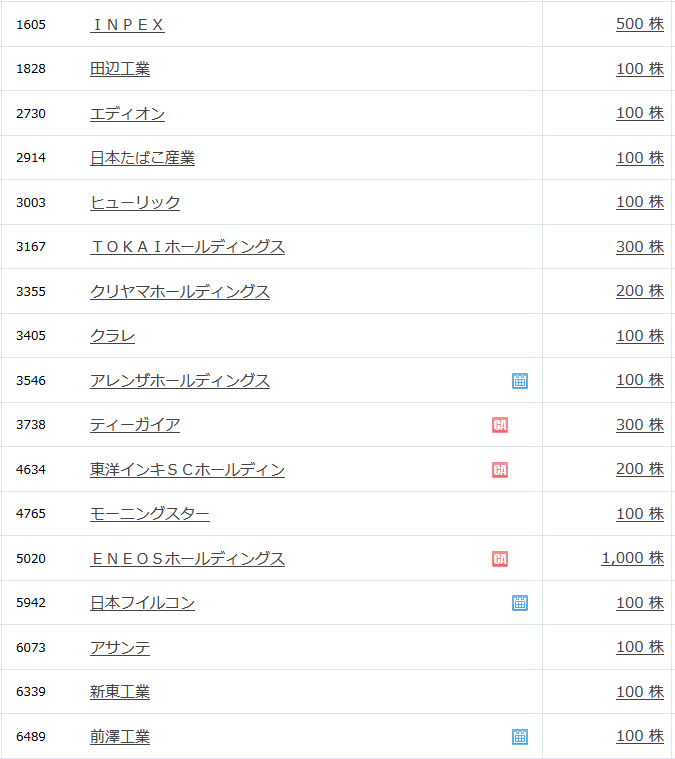The image size is (675, 759).
Task: Select the エディオン company link
Action: pos(127,114)
